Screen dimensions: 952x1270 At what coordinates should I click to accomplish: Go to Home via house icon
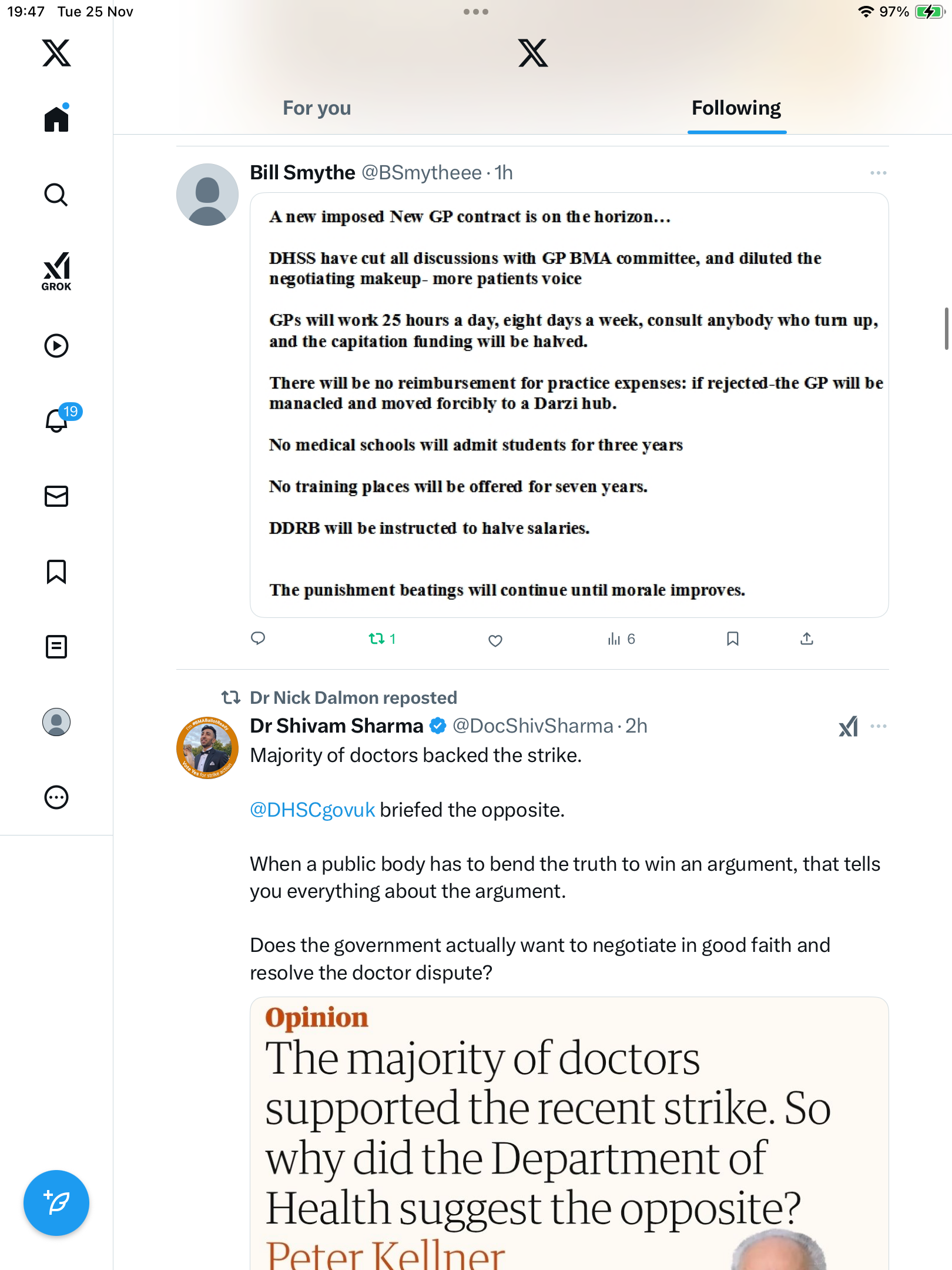(56, 119)
